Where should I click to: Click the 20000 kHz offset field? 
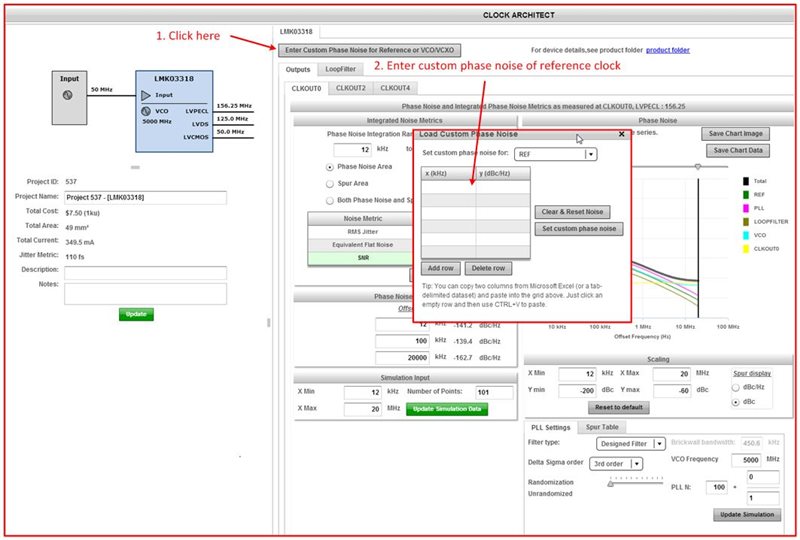tap(402, 357)
